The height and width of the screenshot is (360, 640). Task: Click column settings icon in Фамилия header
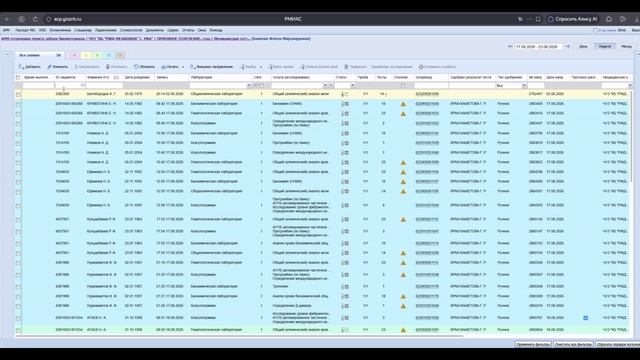[x=116, y=77]
